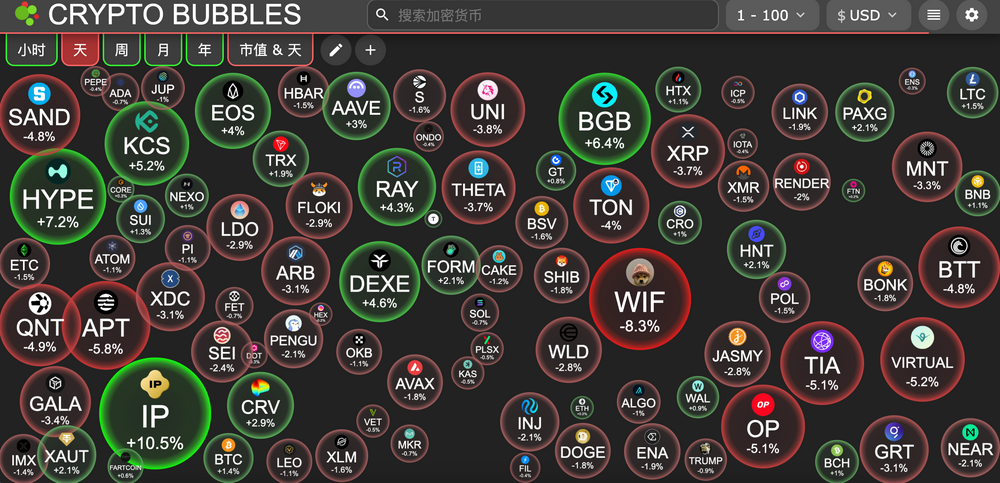Select the SAND bubble
The image size is (1000, 483).
point(39,115)
